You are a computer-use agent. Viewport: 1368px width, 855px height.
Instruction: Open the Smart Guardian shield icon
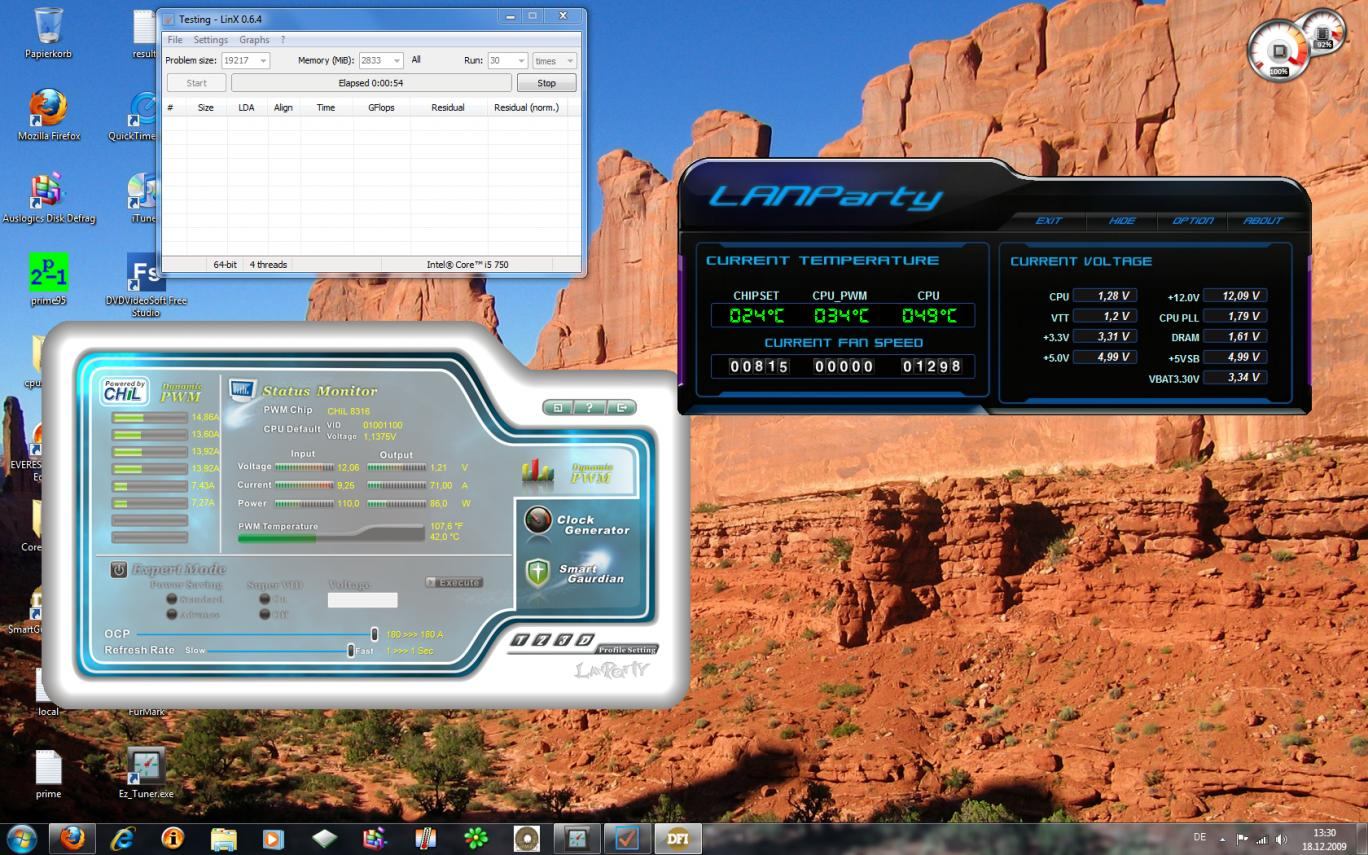[x=538, y=573]
